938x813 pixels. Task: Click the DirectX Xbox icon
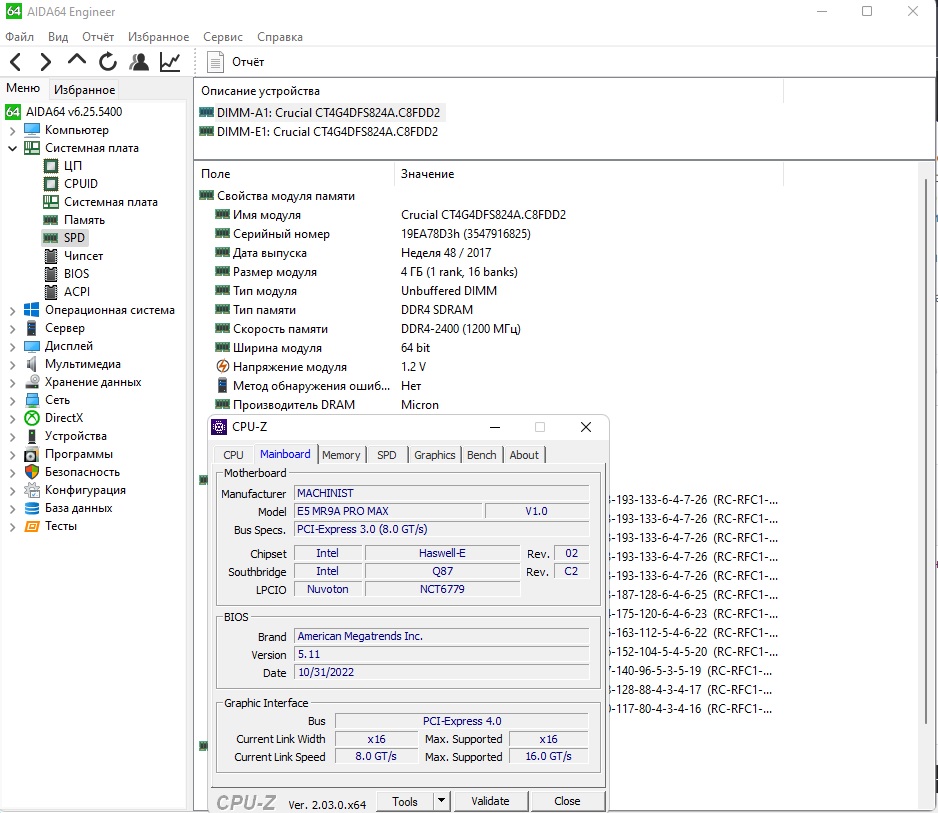32,418
